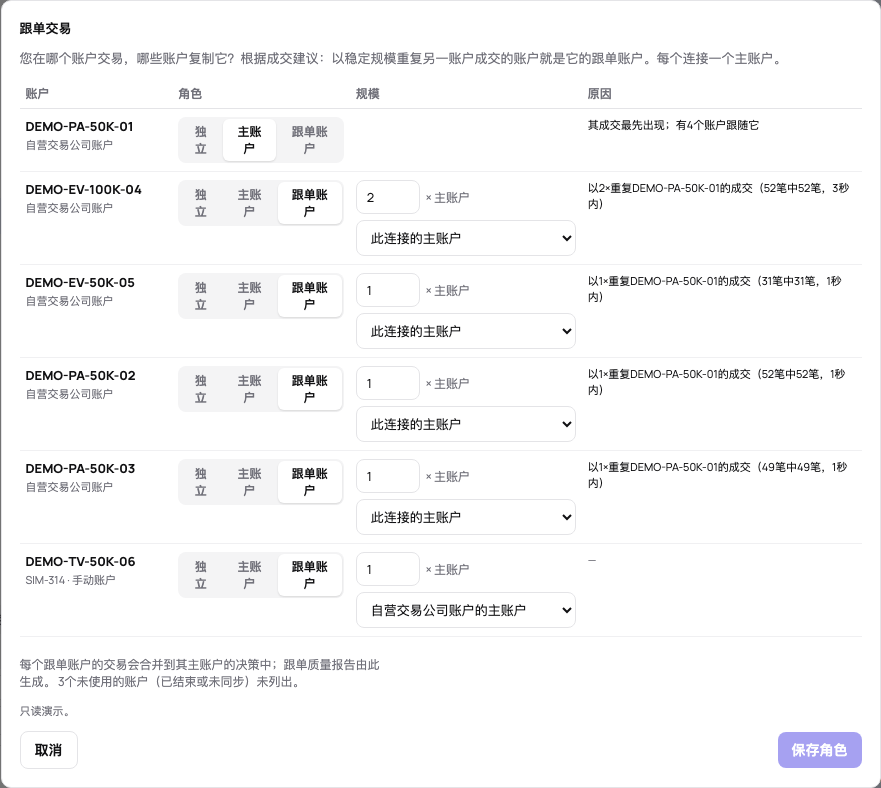
Task: Set DEMO-TV-50K-06 role to 独立
Action: click(x=201, y=575)
